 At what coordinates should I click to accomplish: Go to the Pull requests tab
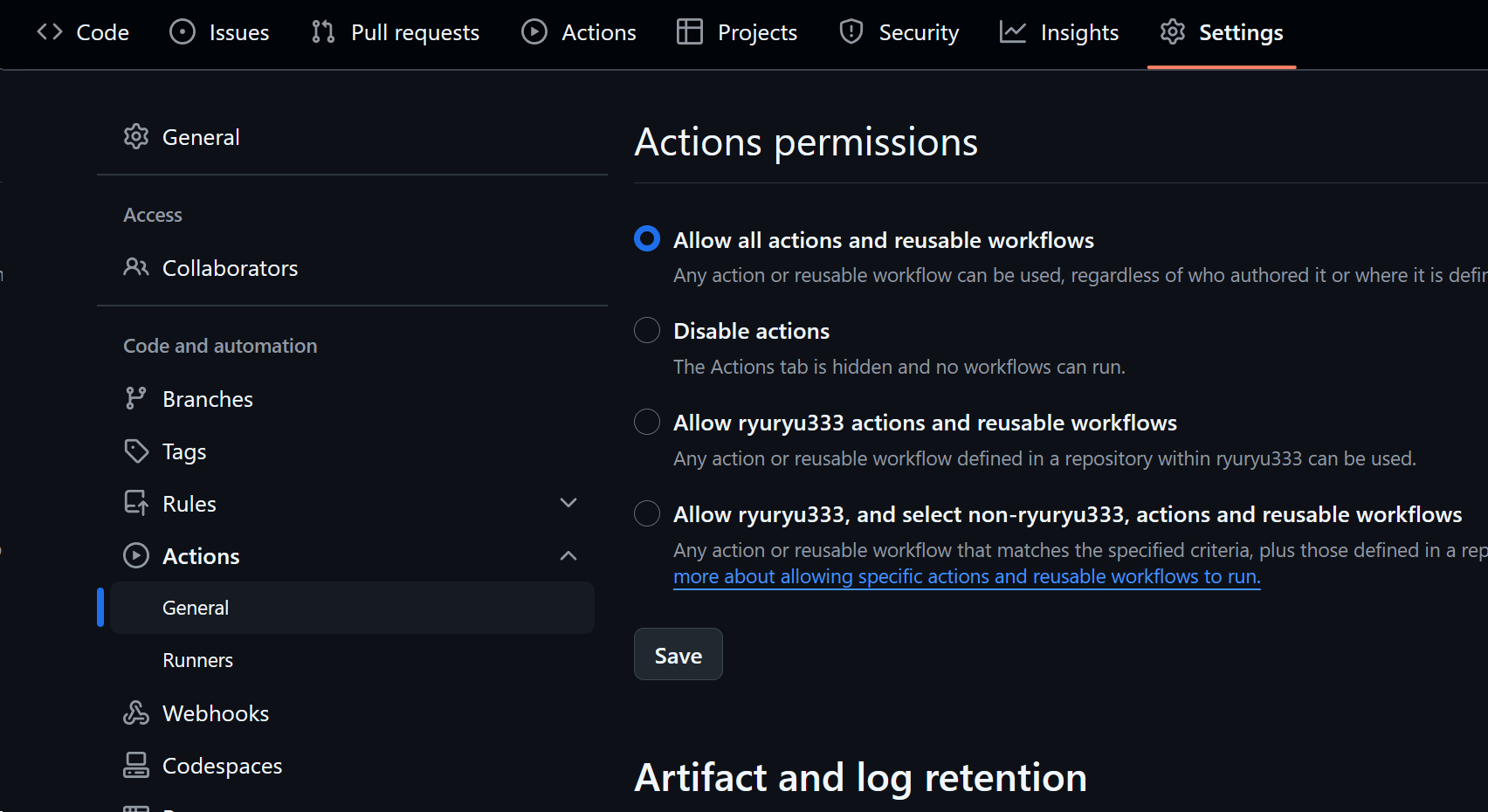pyautogui.click(x=396, y=32)
